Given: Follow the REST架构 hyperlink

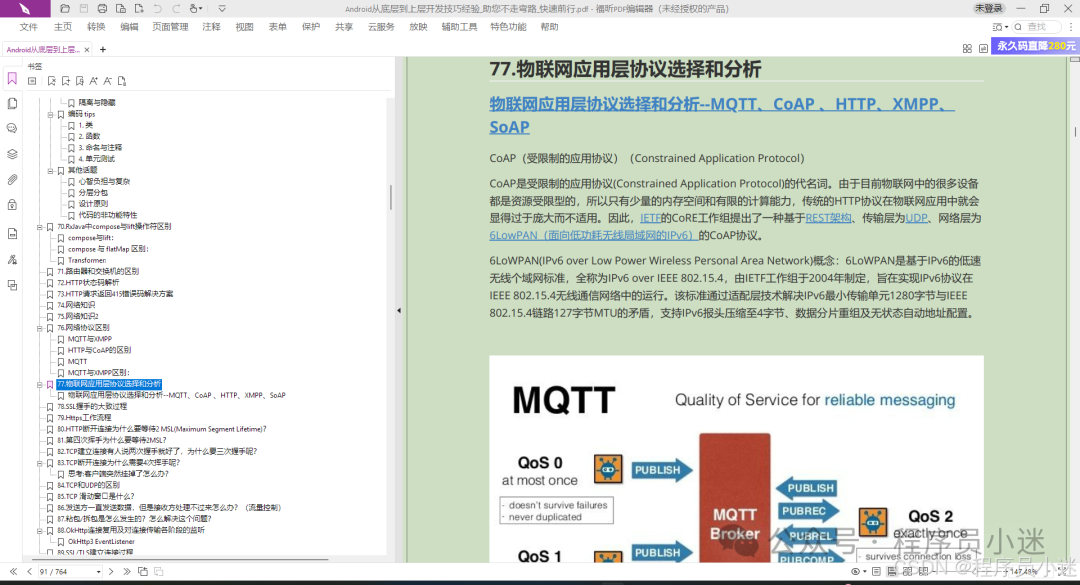Looking at the screenshot, I should (x=828, y=218).
